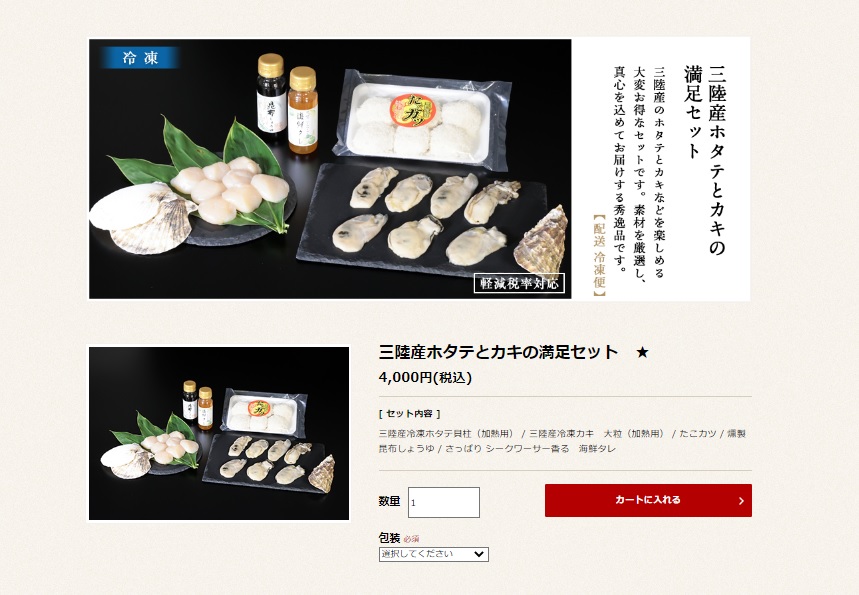The image size is (859, 595).
Task: Open the 包装 選択してください dropdown
Action: tap(433, 554)
